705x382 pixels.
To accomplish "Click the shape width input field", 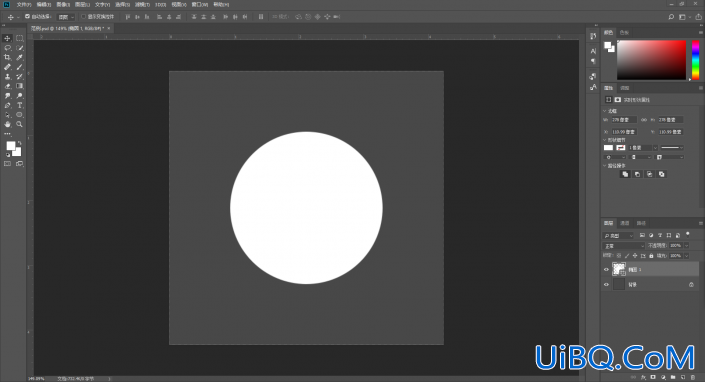I will 624,120.
